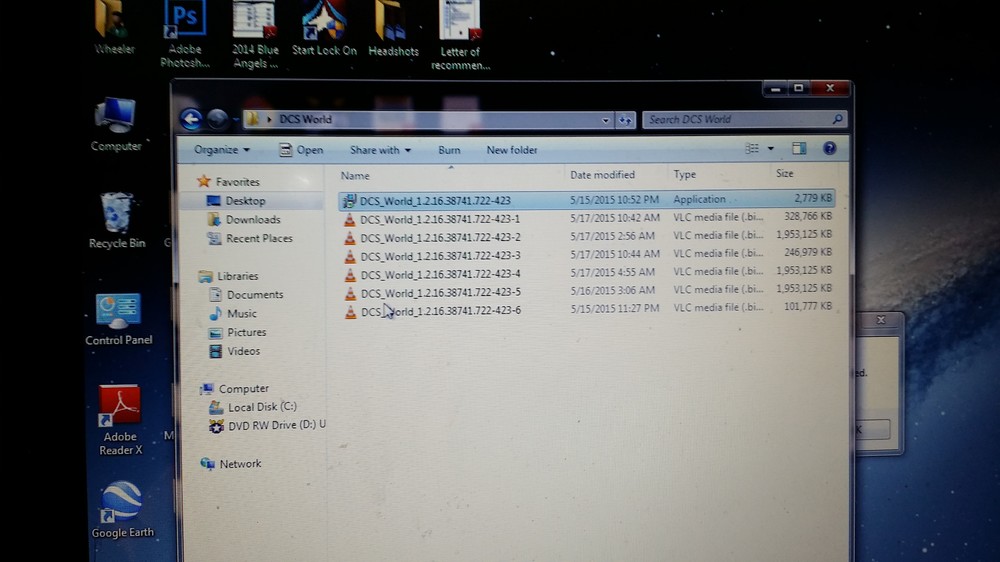
Task: Open the Organize menu
Action: click(221, 150)
